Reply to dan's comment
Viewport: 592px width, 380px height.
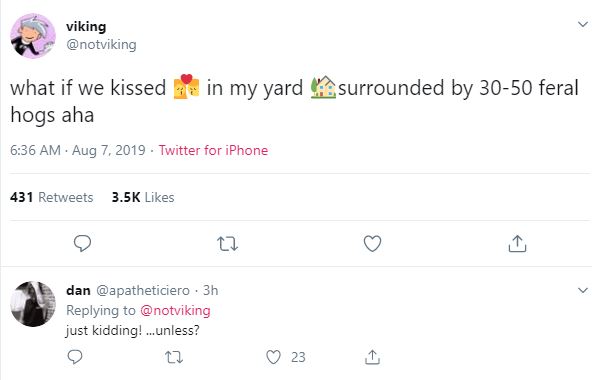[75, 357]
